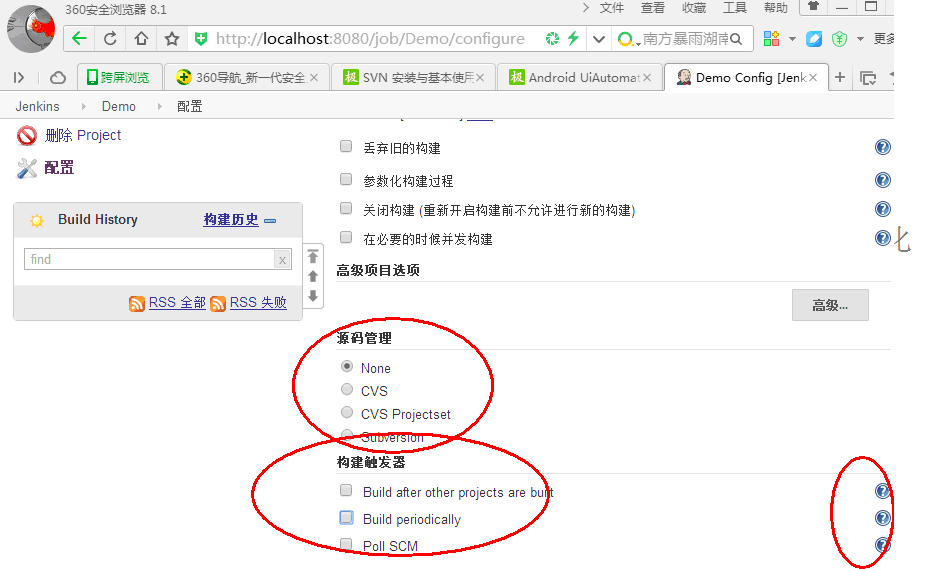
Task: Go to browser home page icon
Action: point(141,39)
